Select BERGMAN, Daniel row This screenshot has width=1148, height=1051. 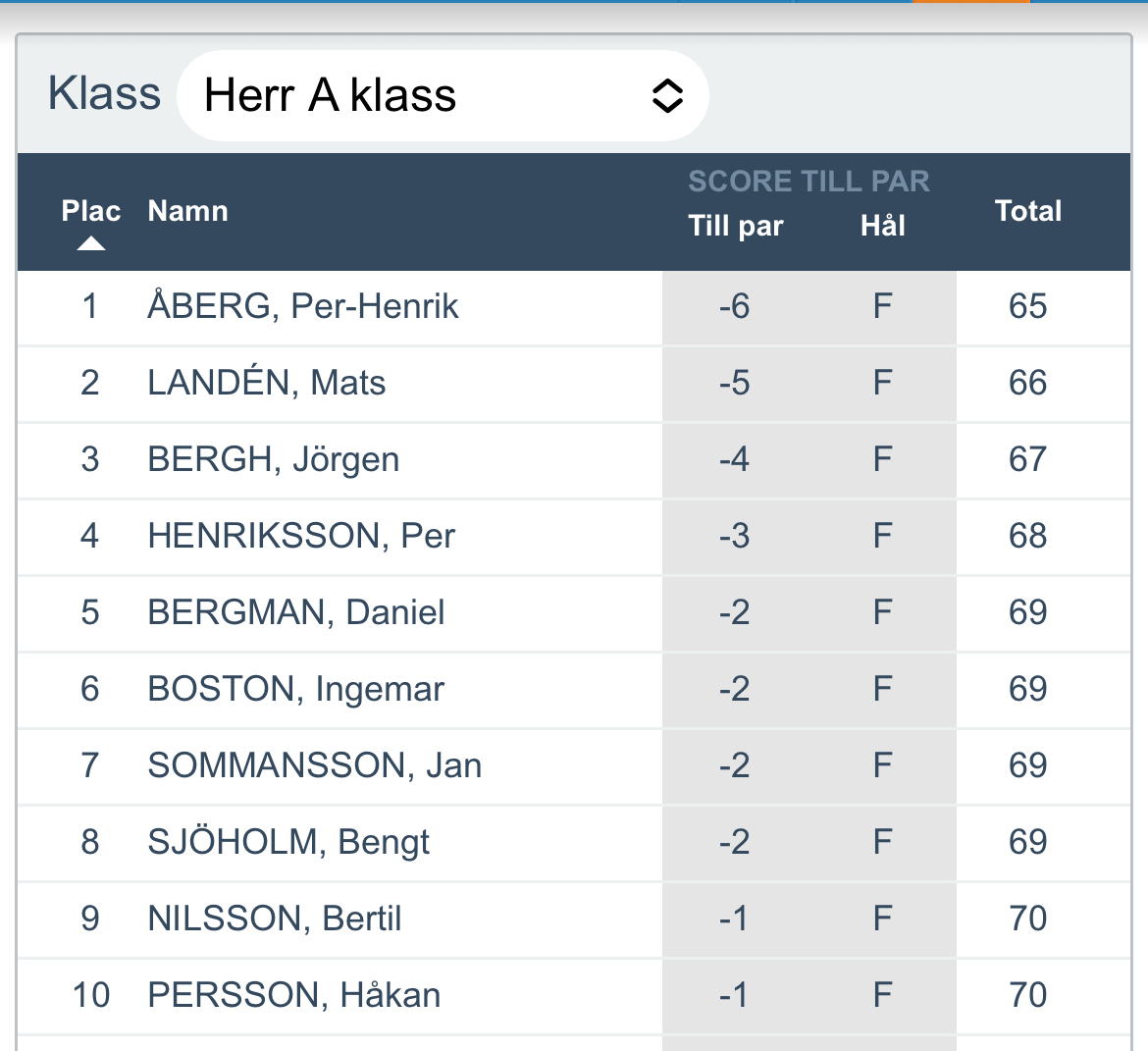pos(295,612)
